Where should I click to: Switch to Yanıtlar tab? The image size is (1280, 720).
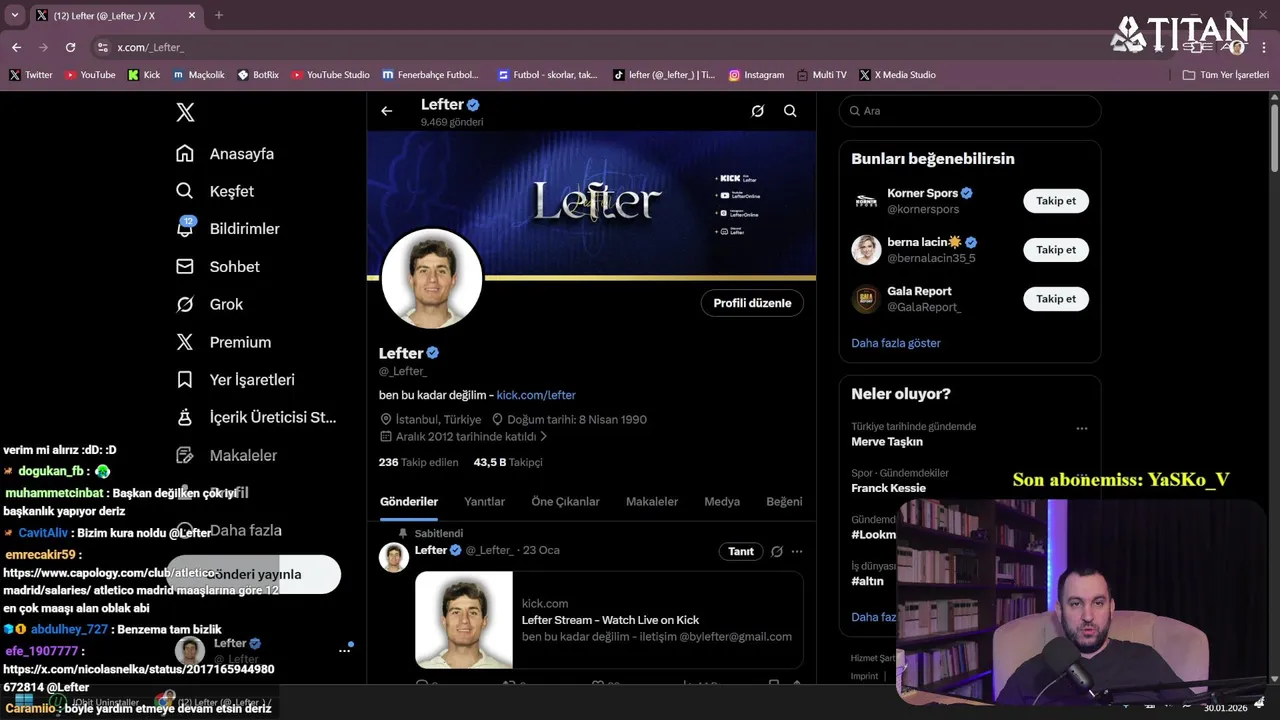tap(484, 502)
